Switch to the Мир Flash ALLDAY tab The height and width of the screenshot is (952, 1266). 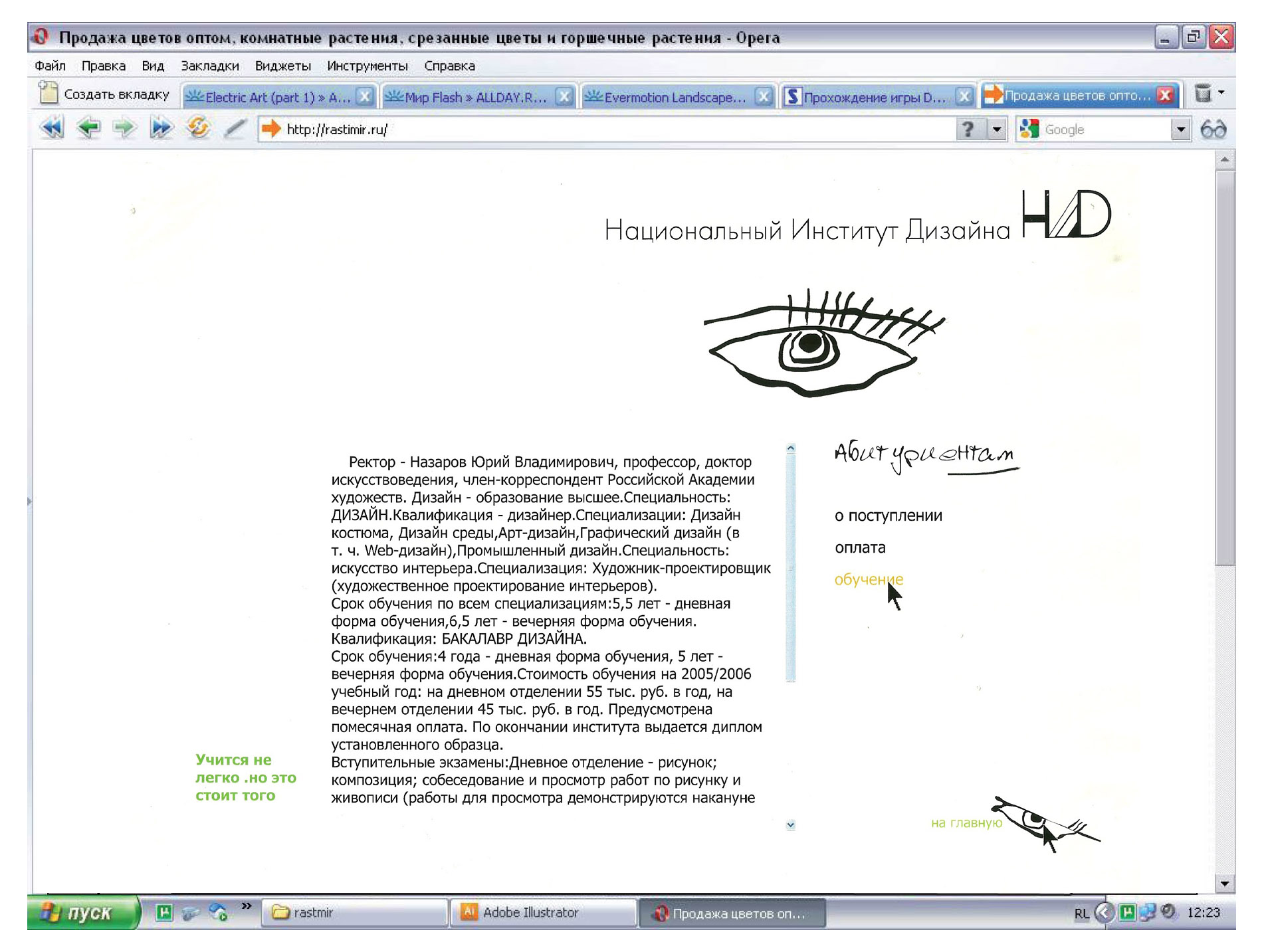tap(478, 97)
